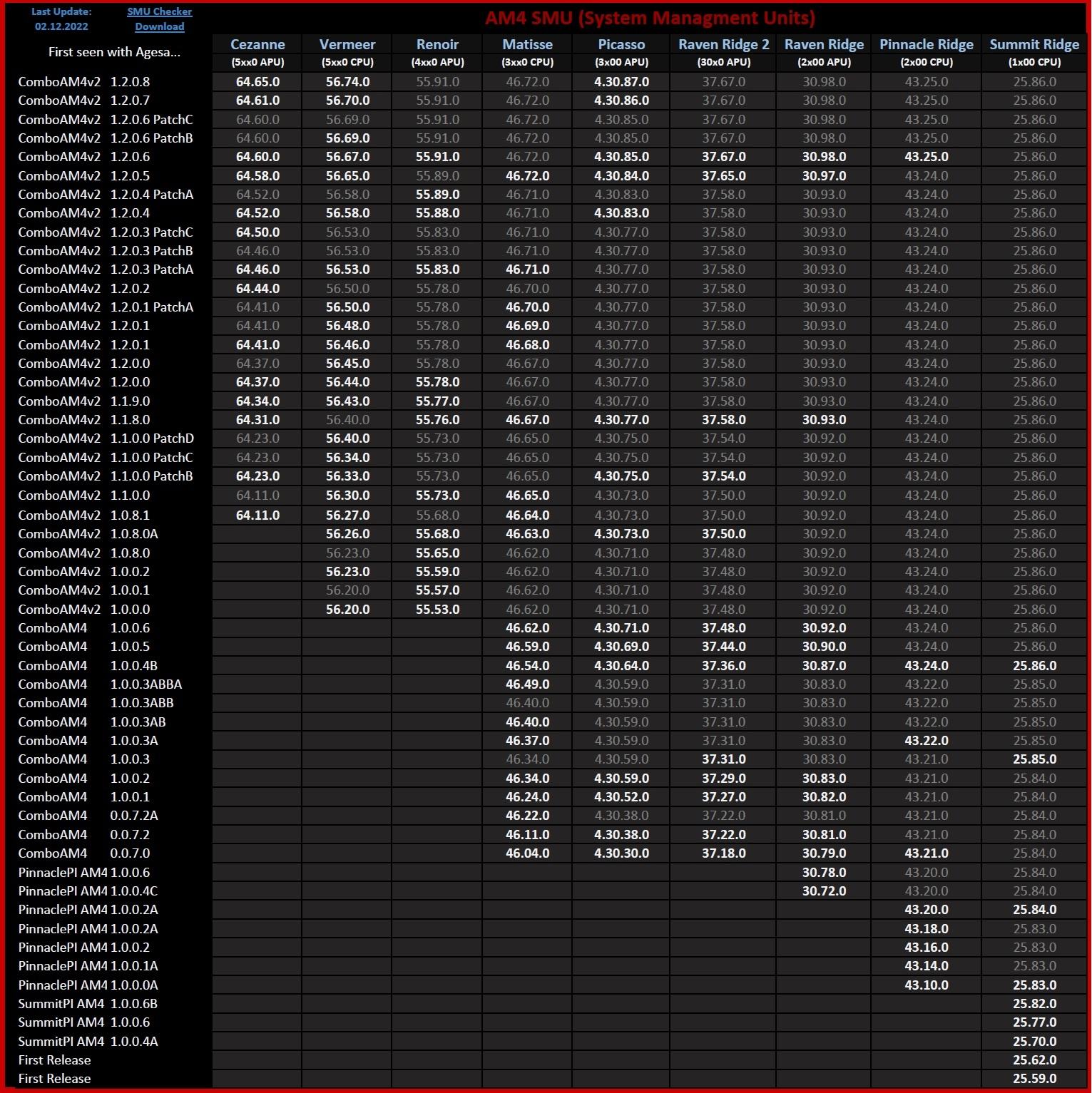Click the Matisse cell 46.04.0

coord(527,853)
